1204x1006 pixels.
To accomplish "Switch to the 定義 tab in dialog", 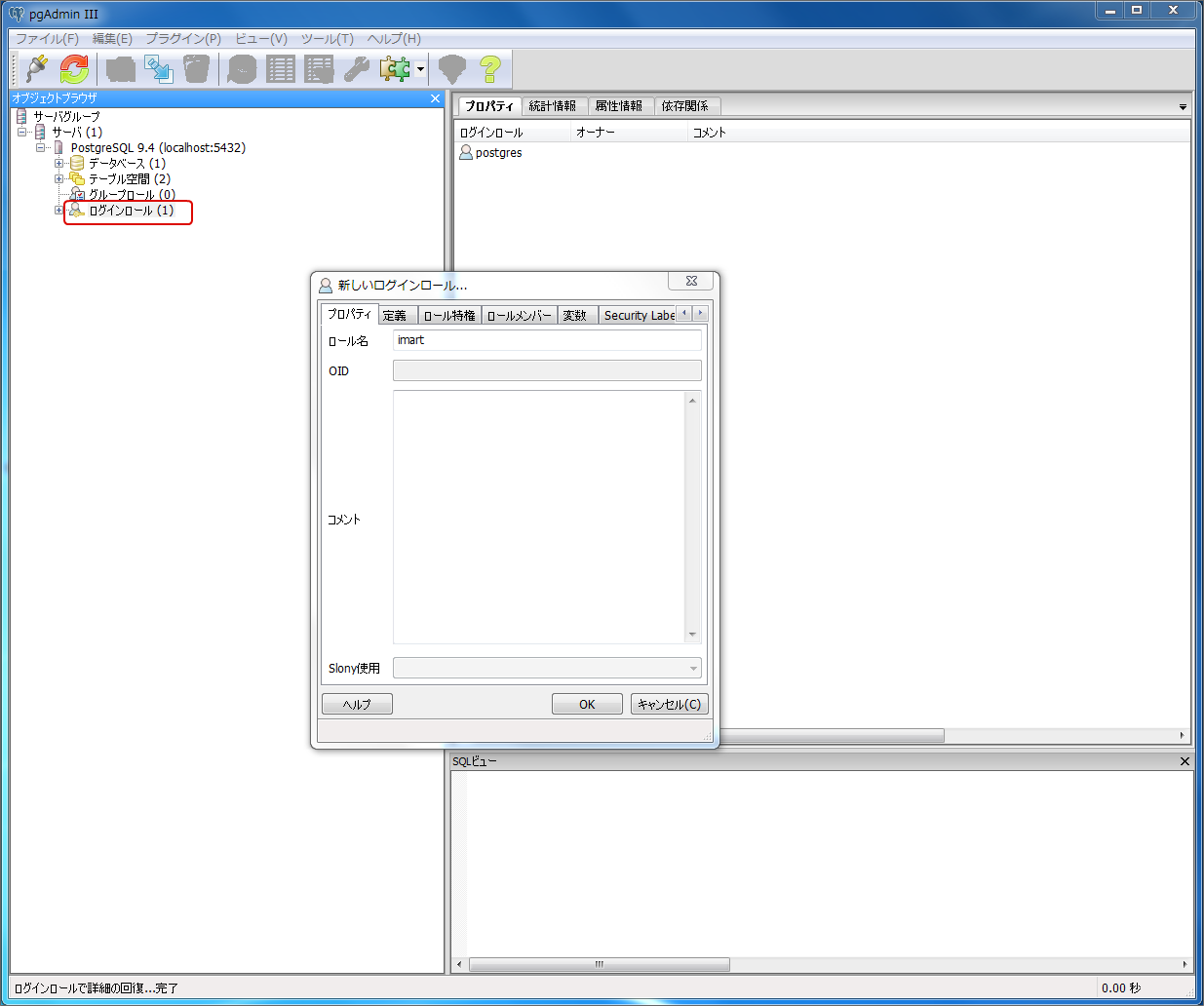I will (398, 315).
